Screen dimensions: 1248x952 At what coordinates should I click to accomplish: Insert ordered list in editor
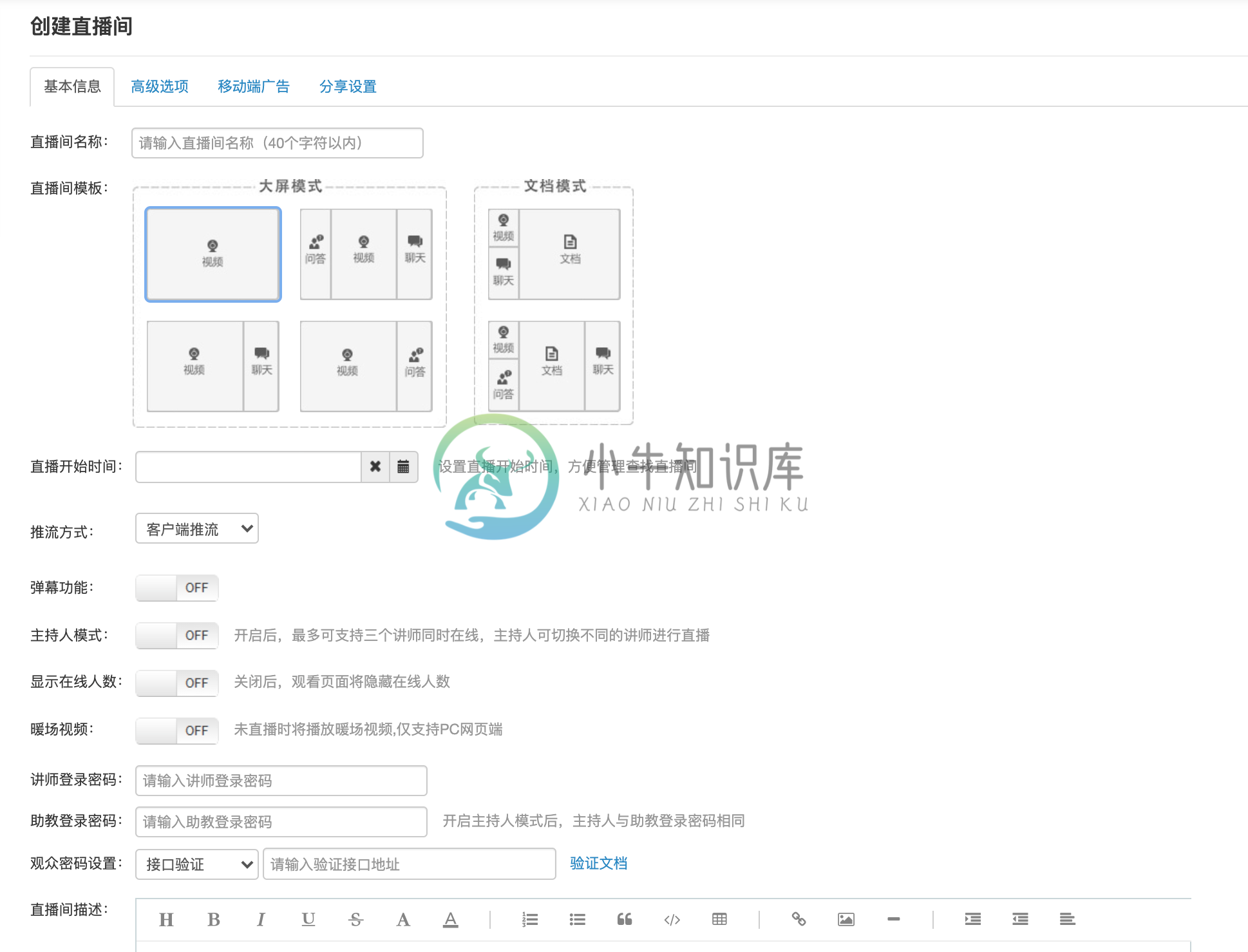pos(530,919)
